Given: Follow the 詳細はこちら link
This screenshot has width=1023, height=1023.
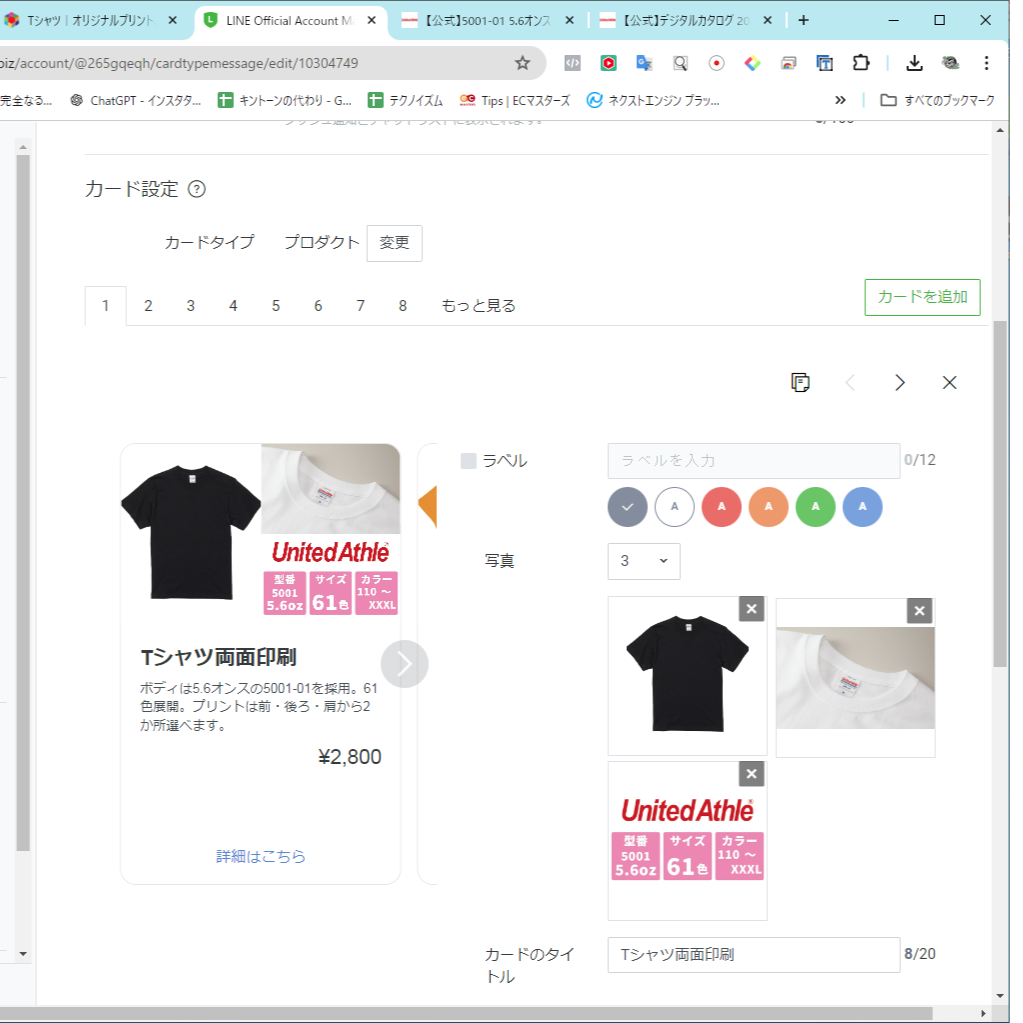Looking at the screenshot, I should click(x=261, y=856).
